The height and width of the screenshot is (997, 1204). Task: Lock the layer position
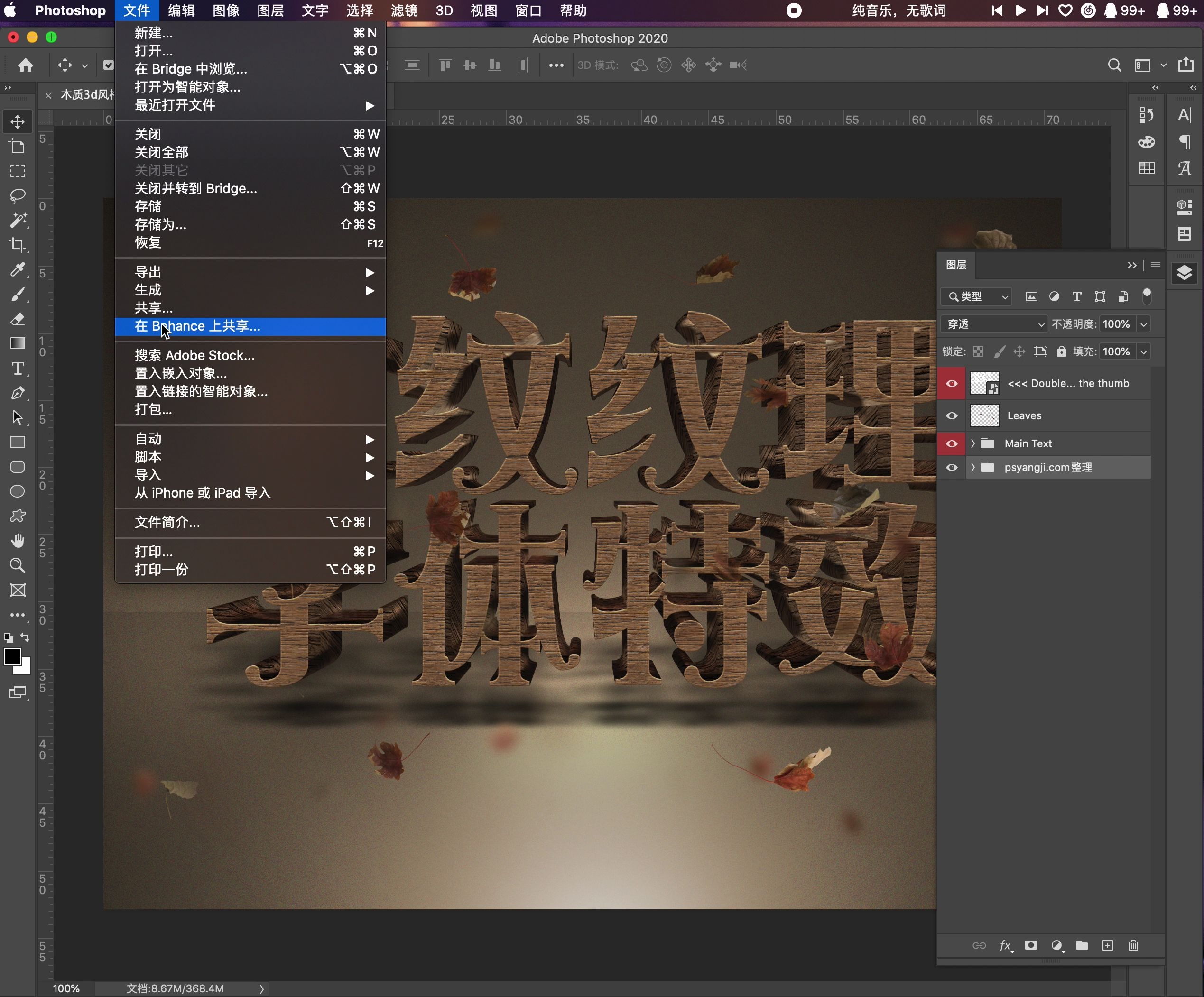coord(1020,351)
